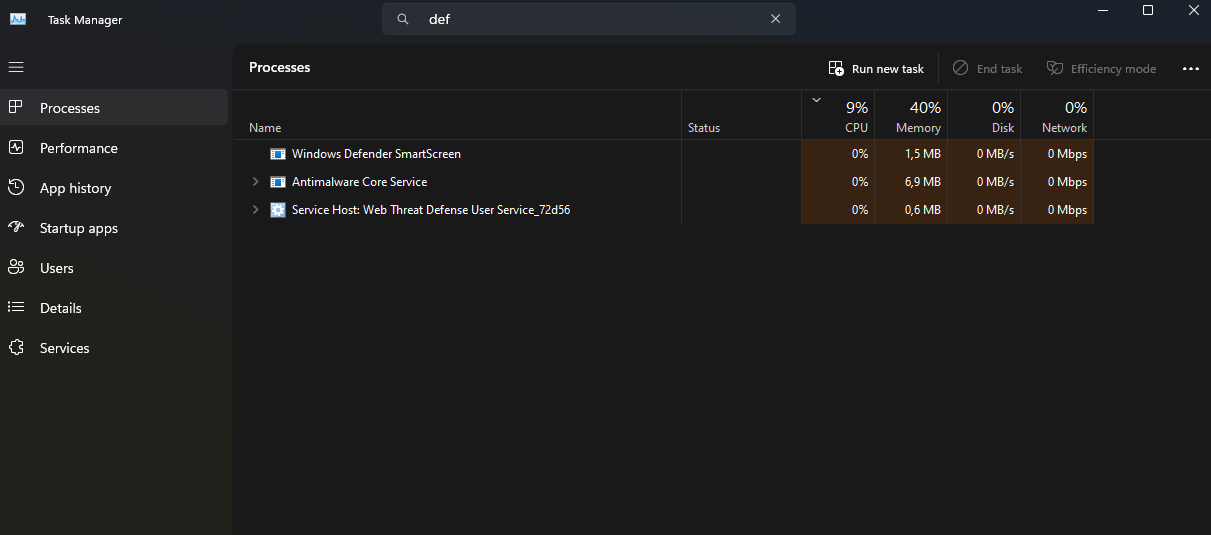1211x535 pixels.
Task: Expand the Antimalware Core Service group
Action: pyautogui.click(x=255, y=182)
